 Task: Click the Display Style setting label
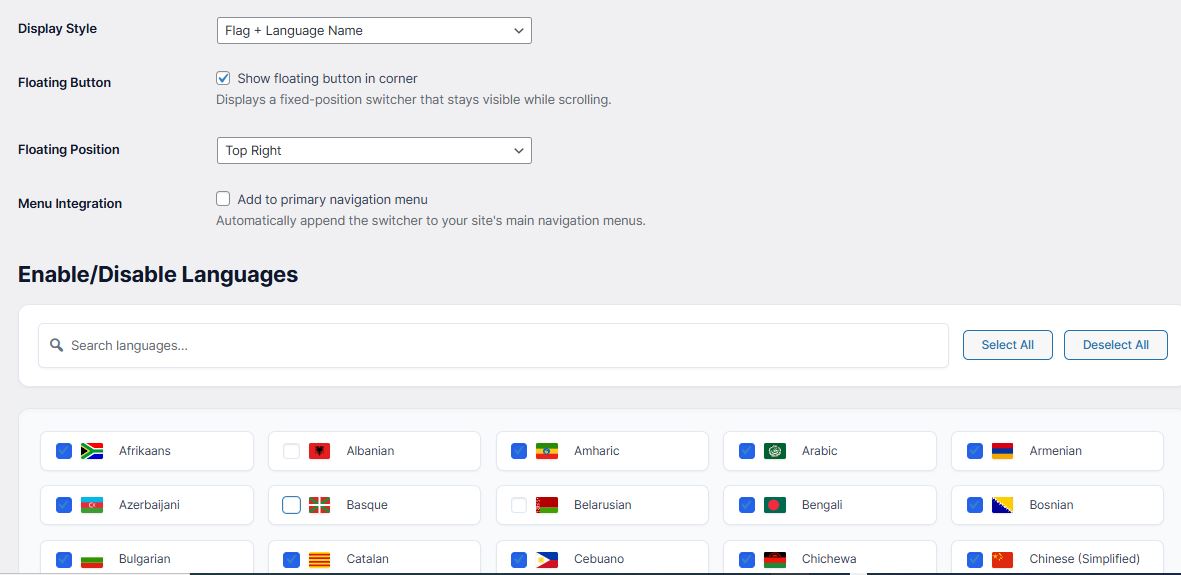click(57, 29)
